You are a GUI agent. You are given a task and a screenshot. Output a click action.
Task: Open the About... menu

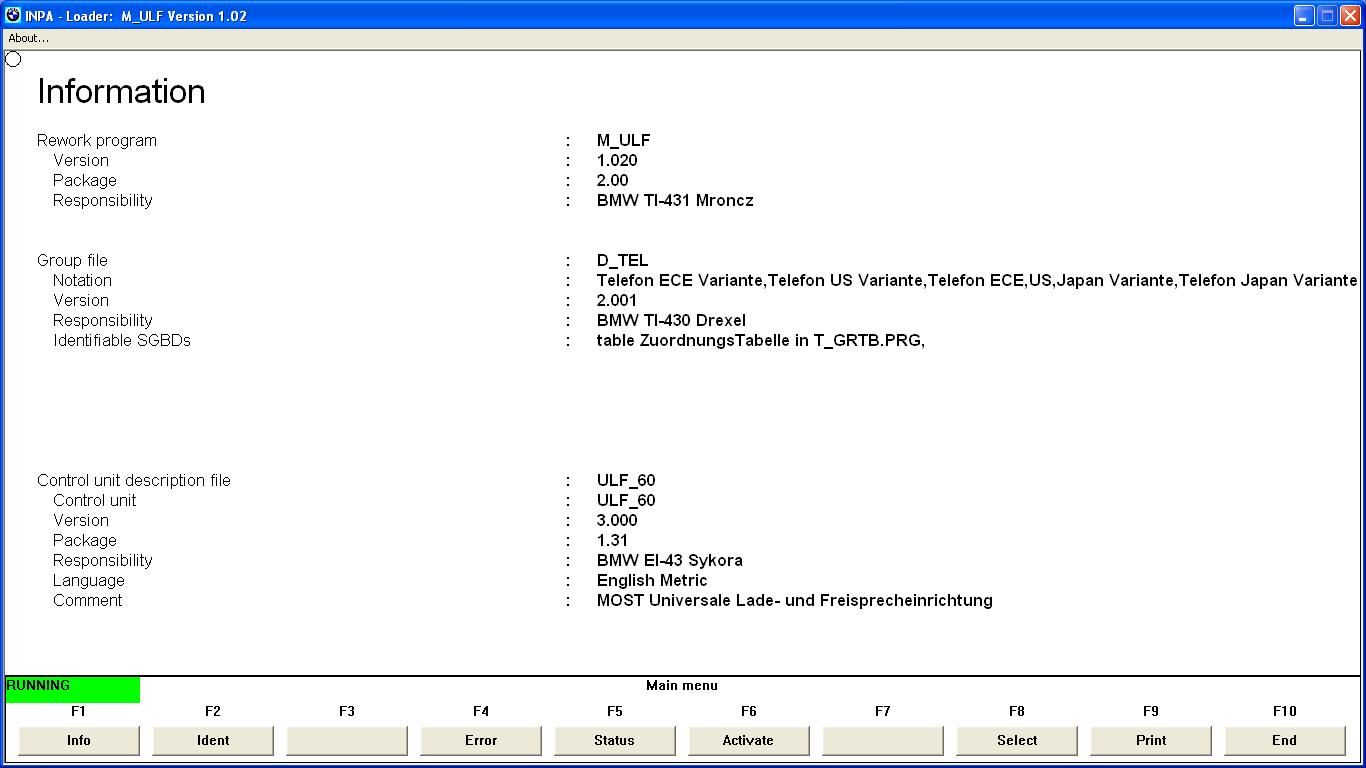click(28, 38)
